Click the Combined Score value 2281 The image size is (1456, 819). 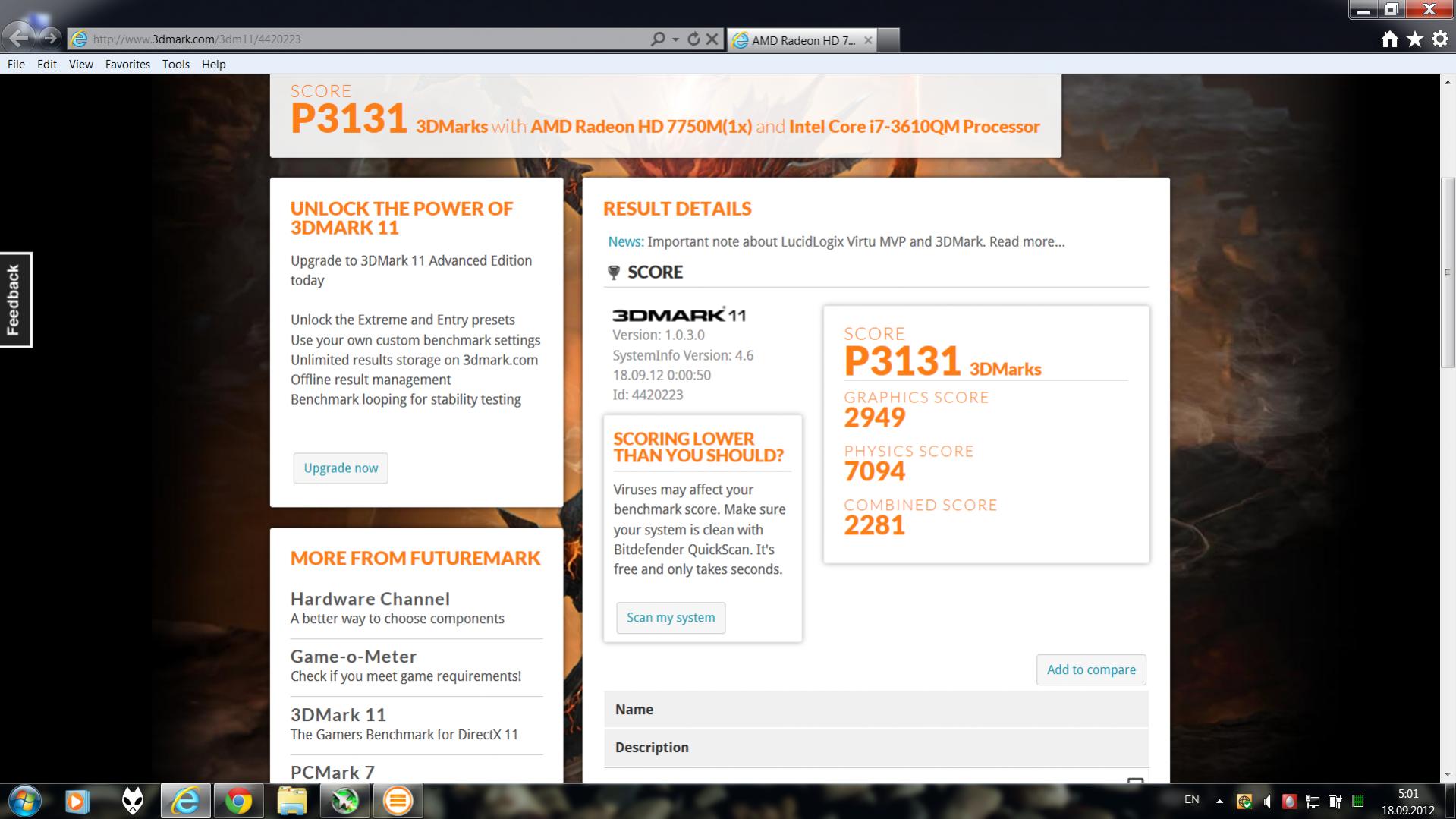tap(875, 525)
